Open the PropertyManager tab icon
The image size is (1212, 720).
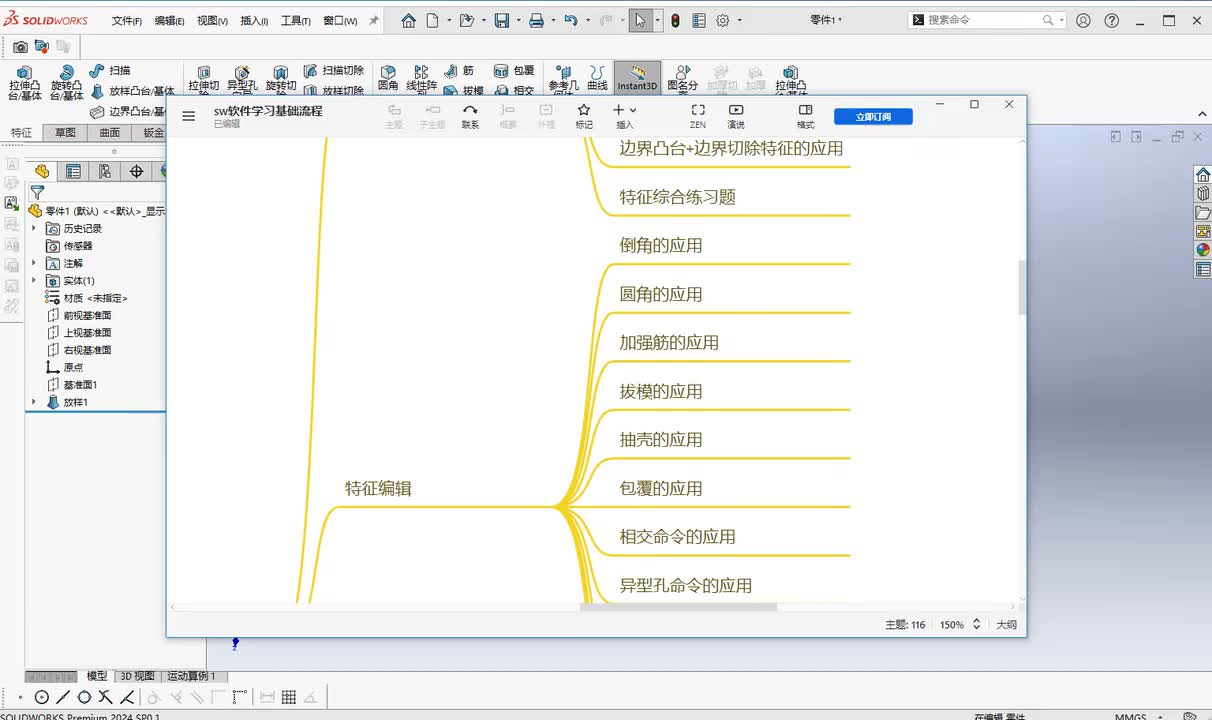coord(73,171)
